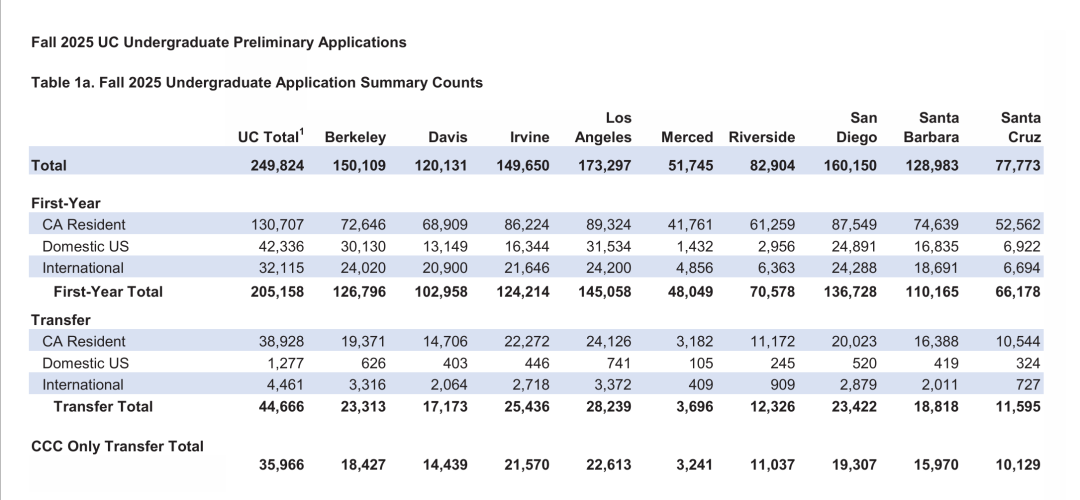Select Berkeley First-Year Domestic US value 30,130
The width and height of the screenshot is (1080, 500).
point(363,247)
